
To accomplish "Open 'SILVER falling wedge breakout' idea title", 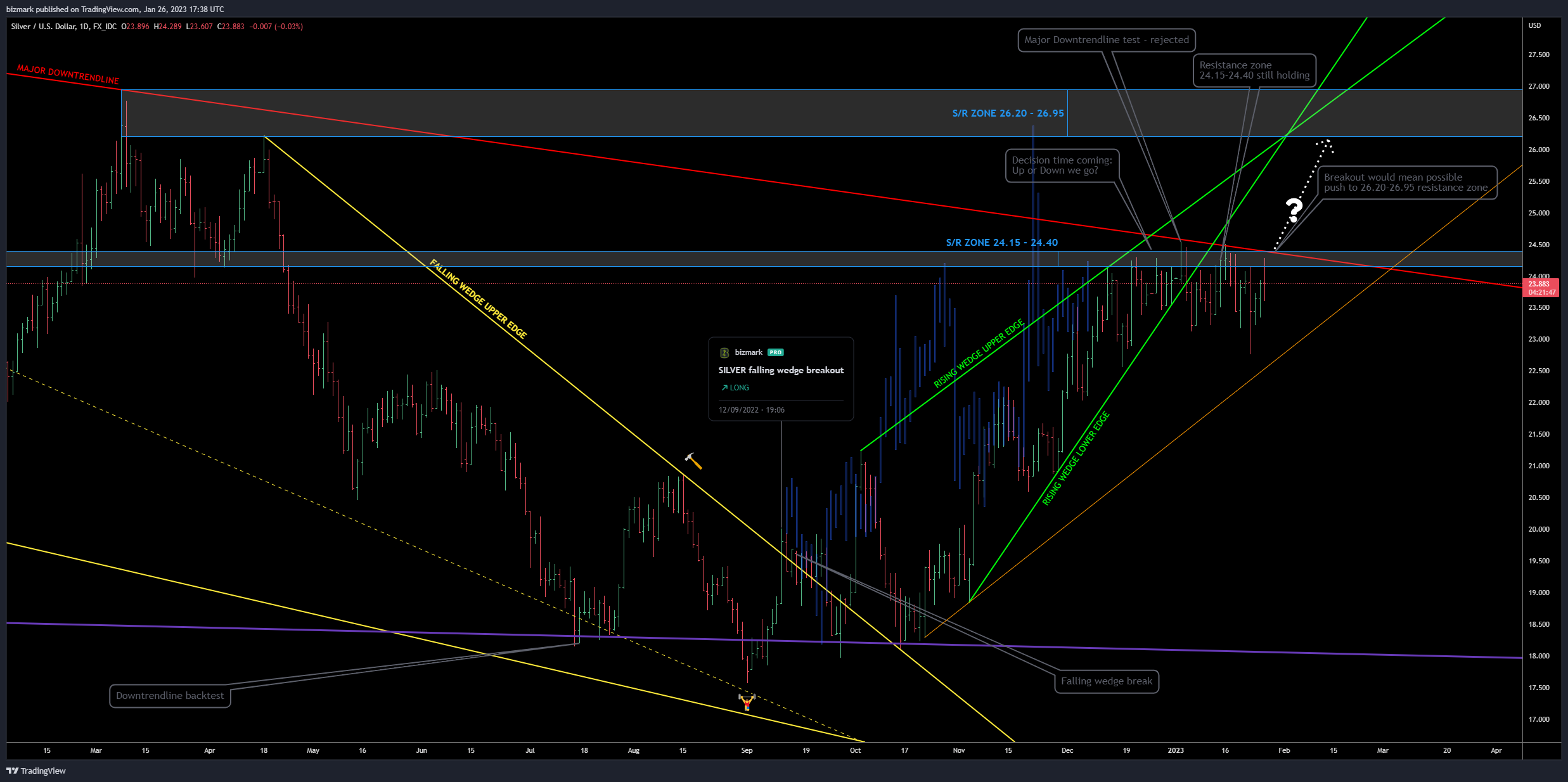I will (x=781, y=370).
